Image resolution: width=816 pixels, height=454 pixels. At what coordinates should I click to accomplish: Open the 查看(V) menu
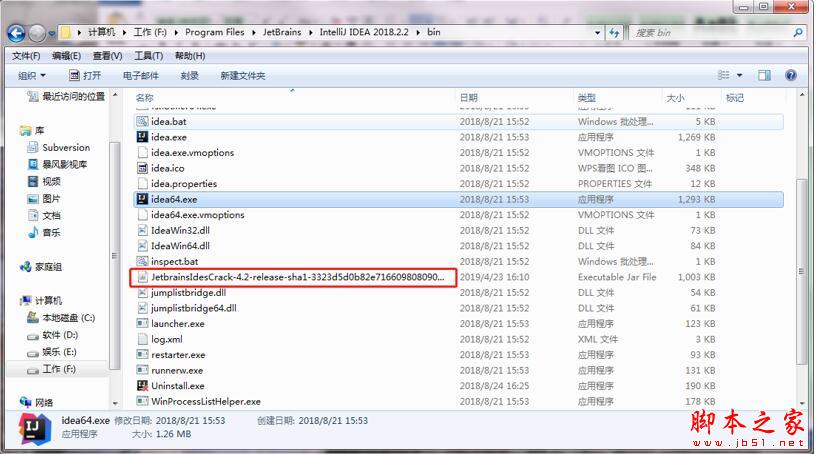click(x=107, y=56)
